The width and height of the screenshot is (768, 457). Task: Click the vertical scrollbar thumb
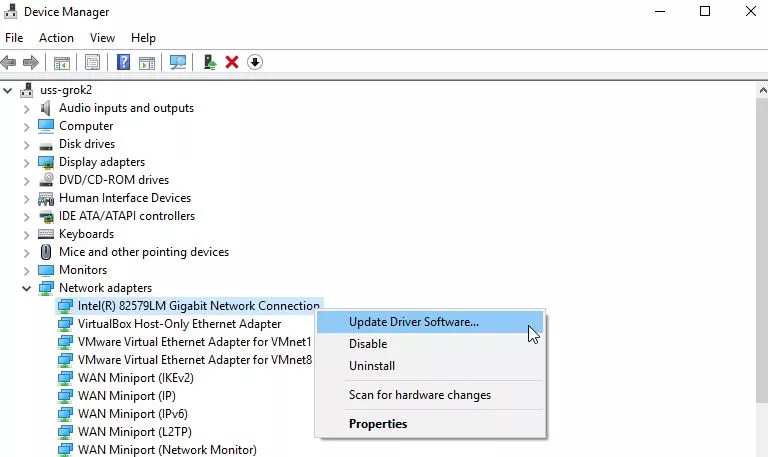[x=762, y=250]
